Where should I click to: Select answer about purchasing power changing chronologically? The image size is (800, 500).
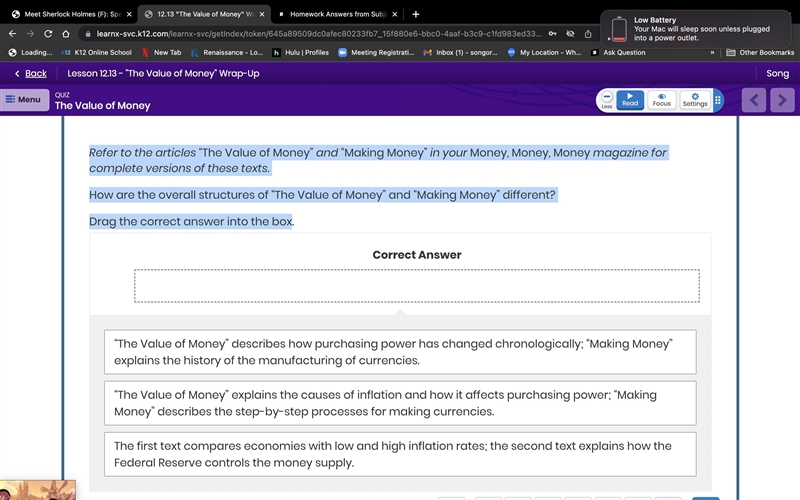click(400, 352)
